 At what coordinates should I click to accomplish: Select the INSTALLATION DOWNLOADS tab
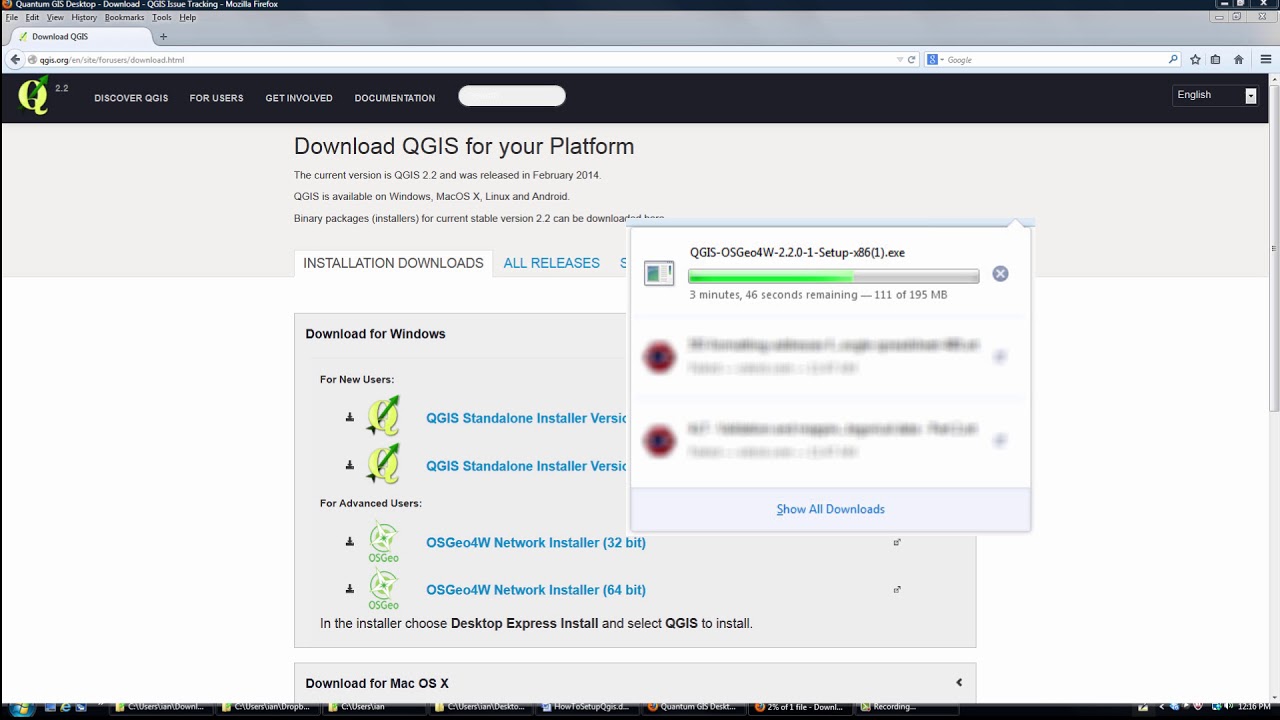(393, 263)
